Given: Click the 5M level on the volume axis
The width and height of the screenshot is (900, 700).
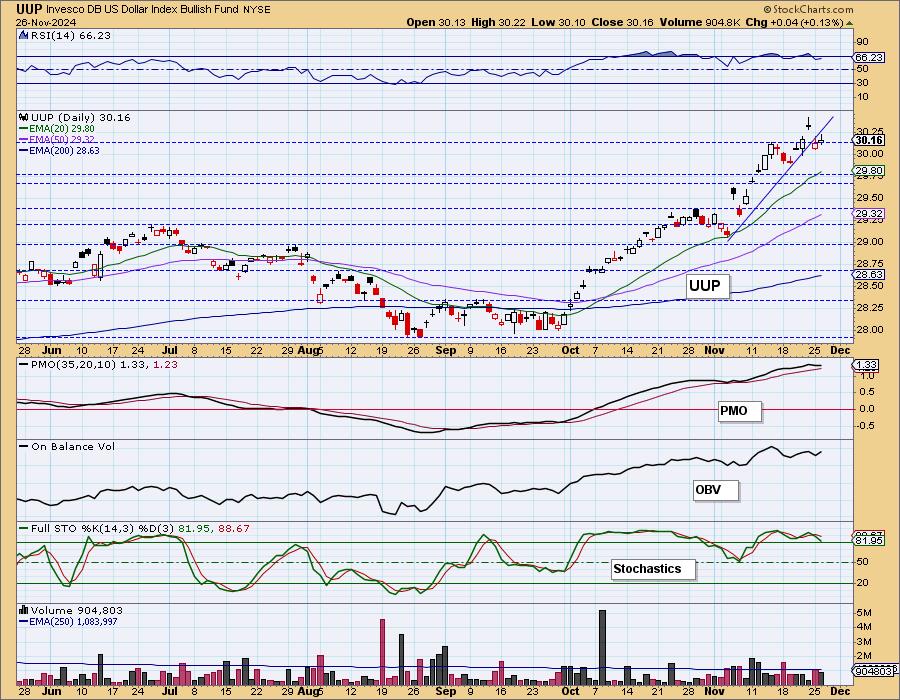Looking at the screenshot, I should (x=864, y=613).
